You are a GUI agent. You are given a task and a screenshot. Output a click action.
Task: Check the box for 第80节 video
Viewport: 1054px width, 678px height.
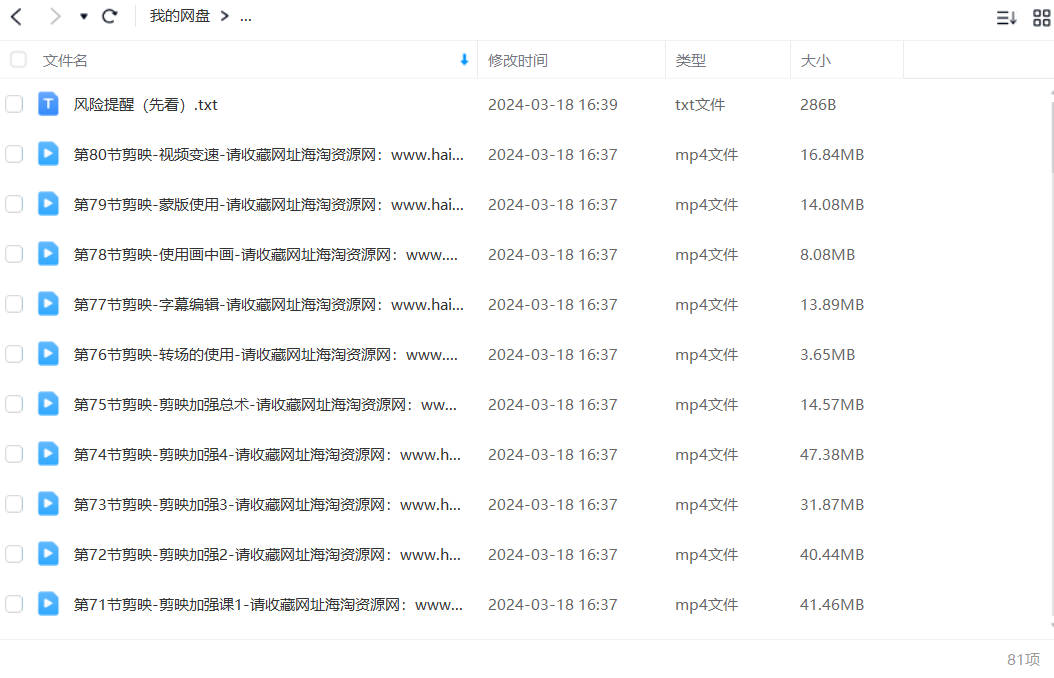[x=14, y=154]
